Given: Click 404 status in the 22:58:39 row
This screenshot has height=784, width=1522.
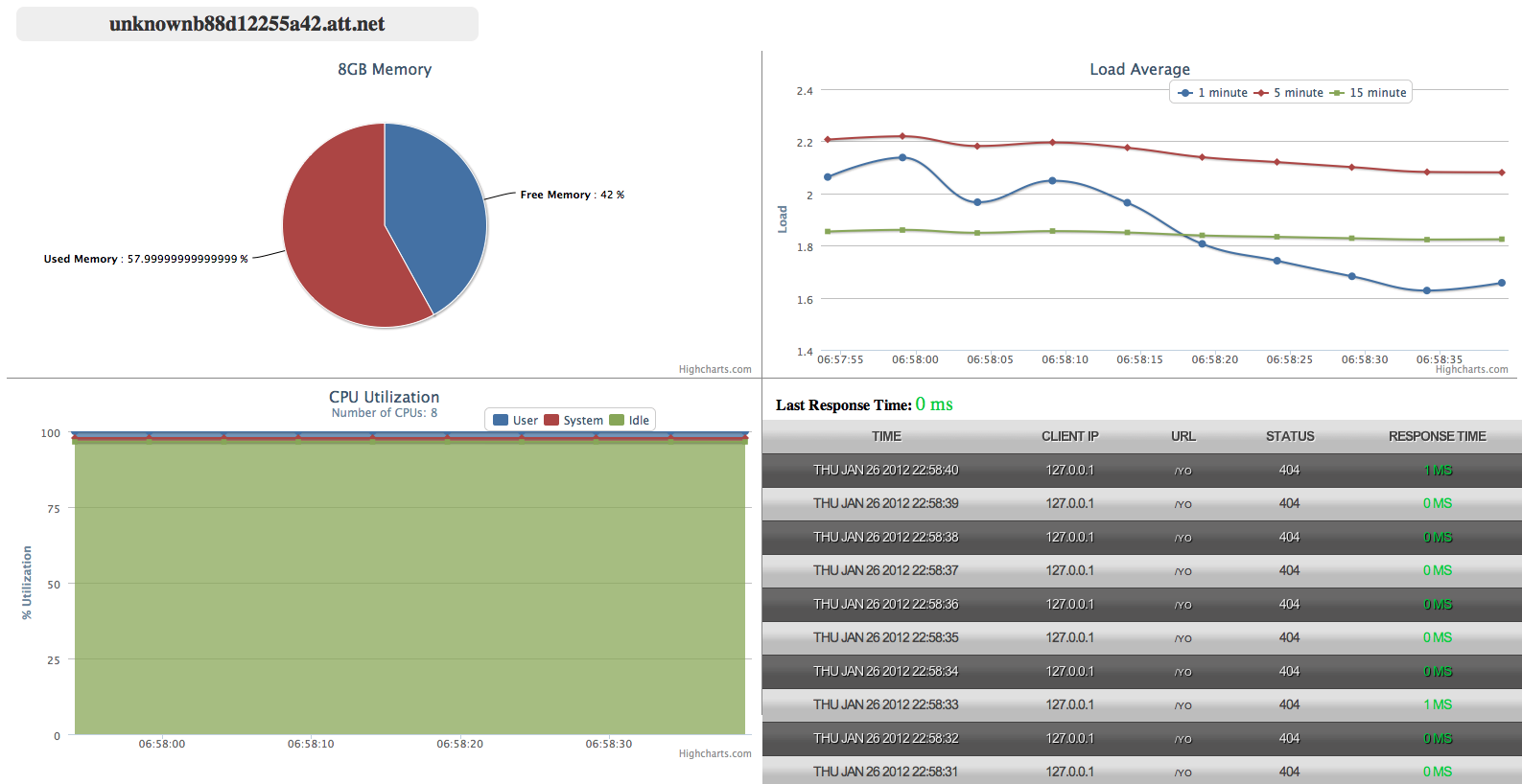Looking at the screenshot, I should [1289, 503].
